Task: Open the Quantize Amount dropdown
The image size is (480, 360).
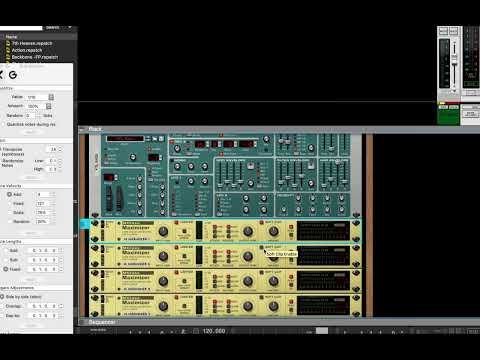Action: [49, 106]
